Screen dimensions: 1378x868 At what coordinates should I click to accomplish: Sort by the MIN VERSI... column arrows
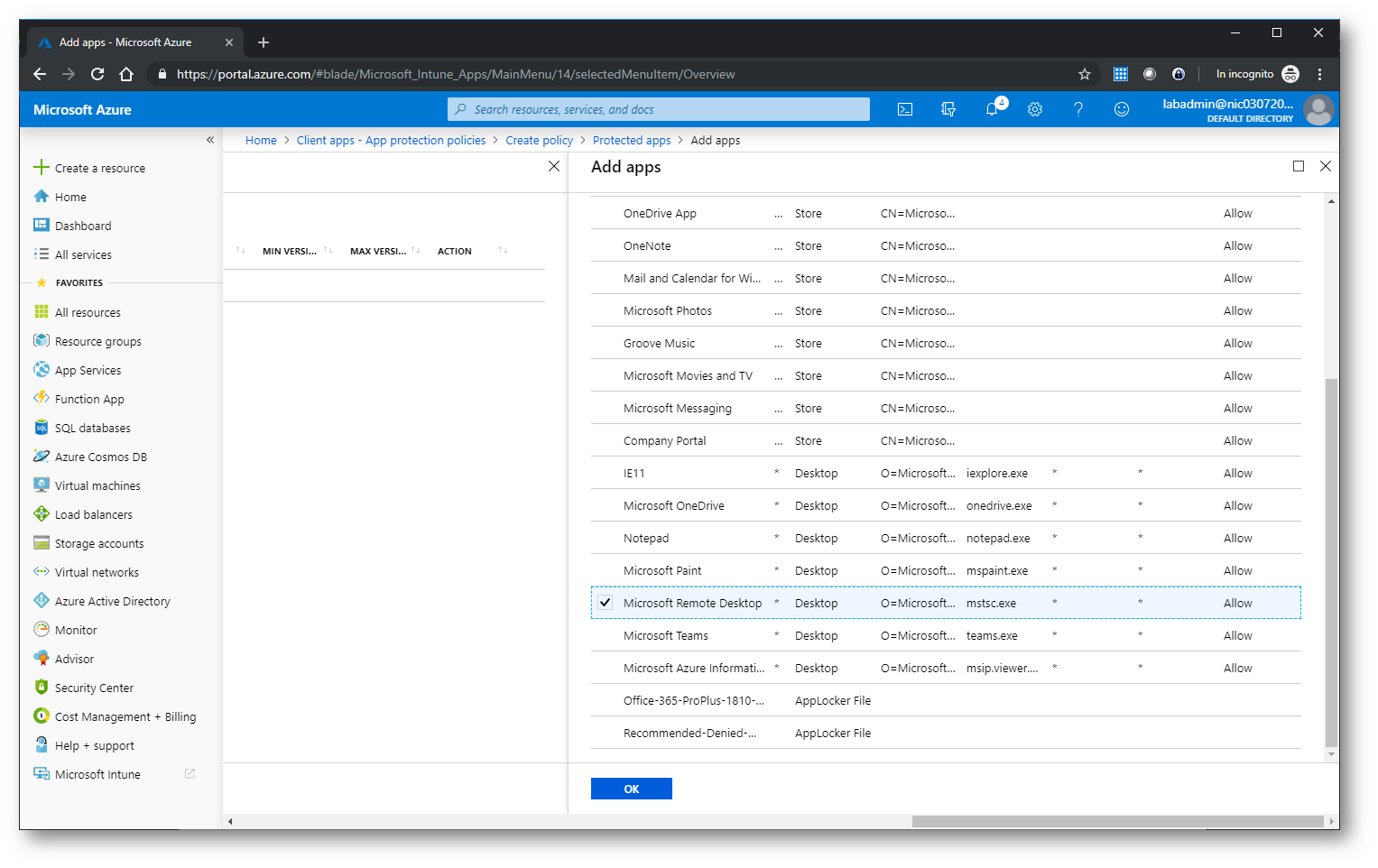pyautogui.click(x=328, y=251)
